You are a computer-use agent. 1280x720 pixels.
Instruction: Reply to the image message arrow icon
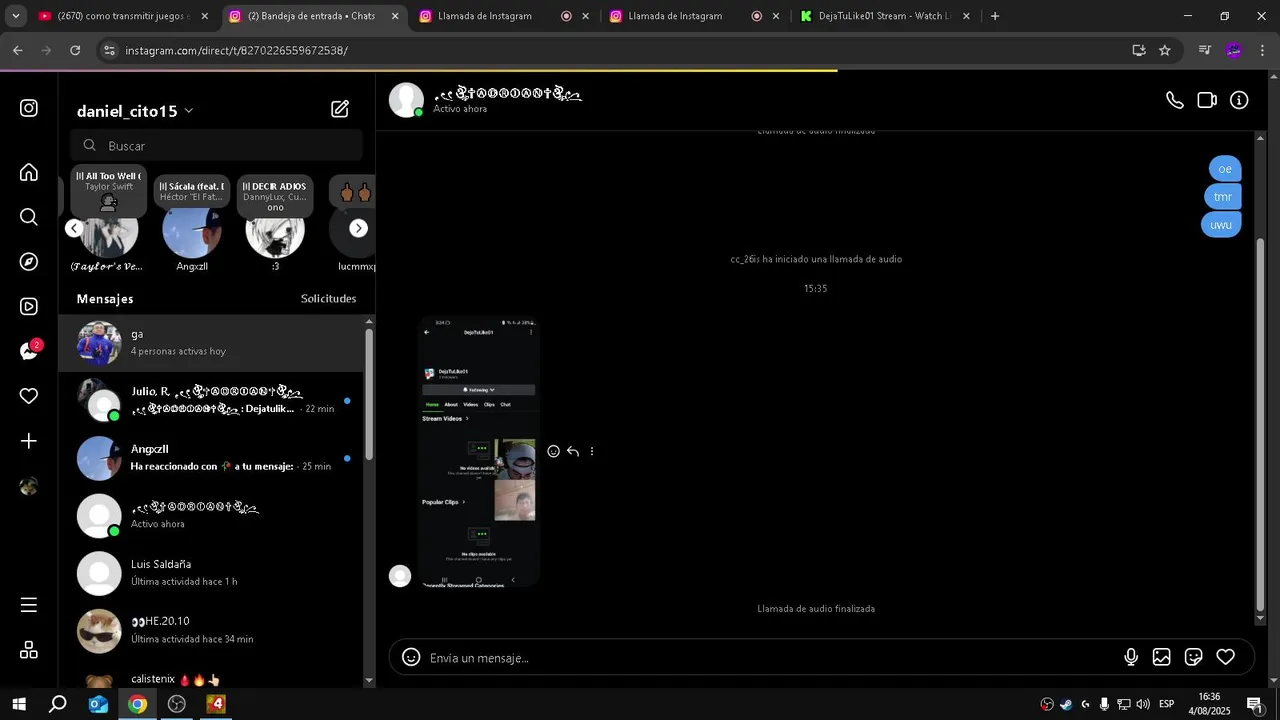tap(573, 451)
